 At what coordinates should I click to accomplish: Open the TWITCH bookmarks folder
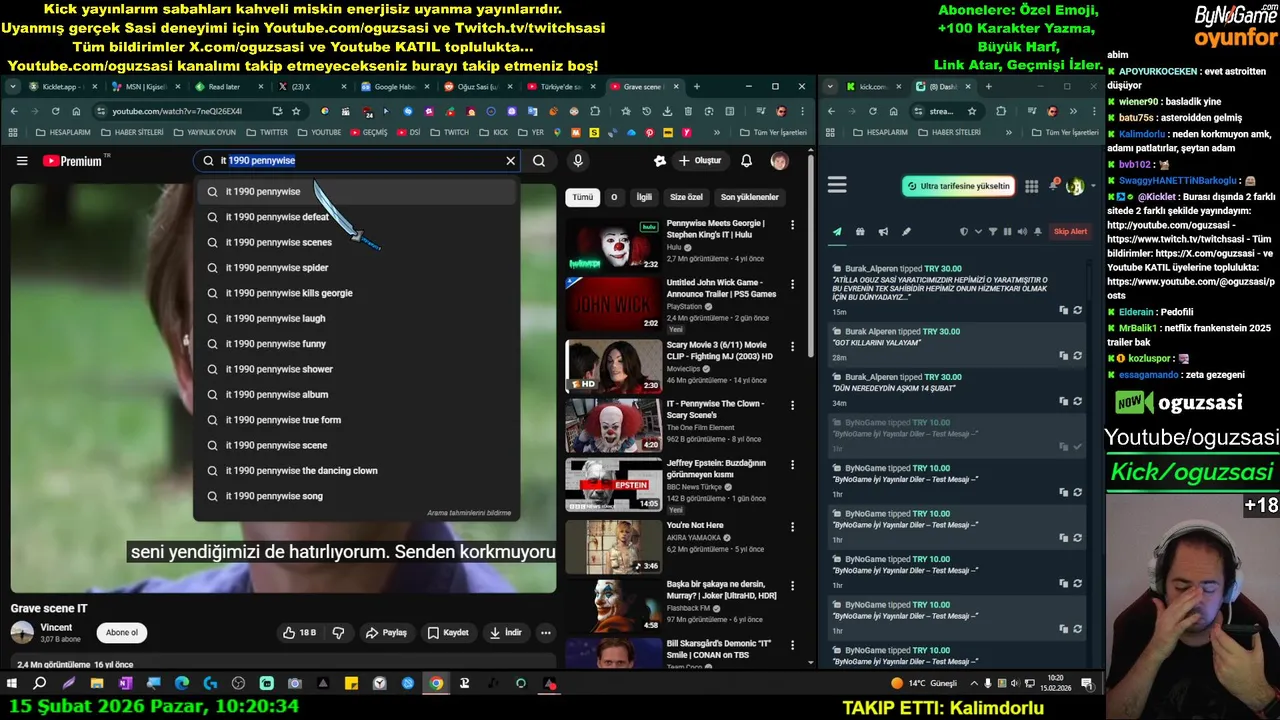click(449, 133)
